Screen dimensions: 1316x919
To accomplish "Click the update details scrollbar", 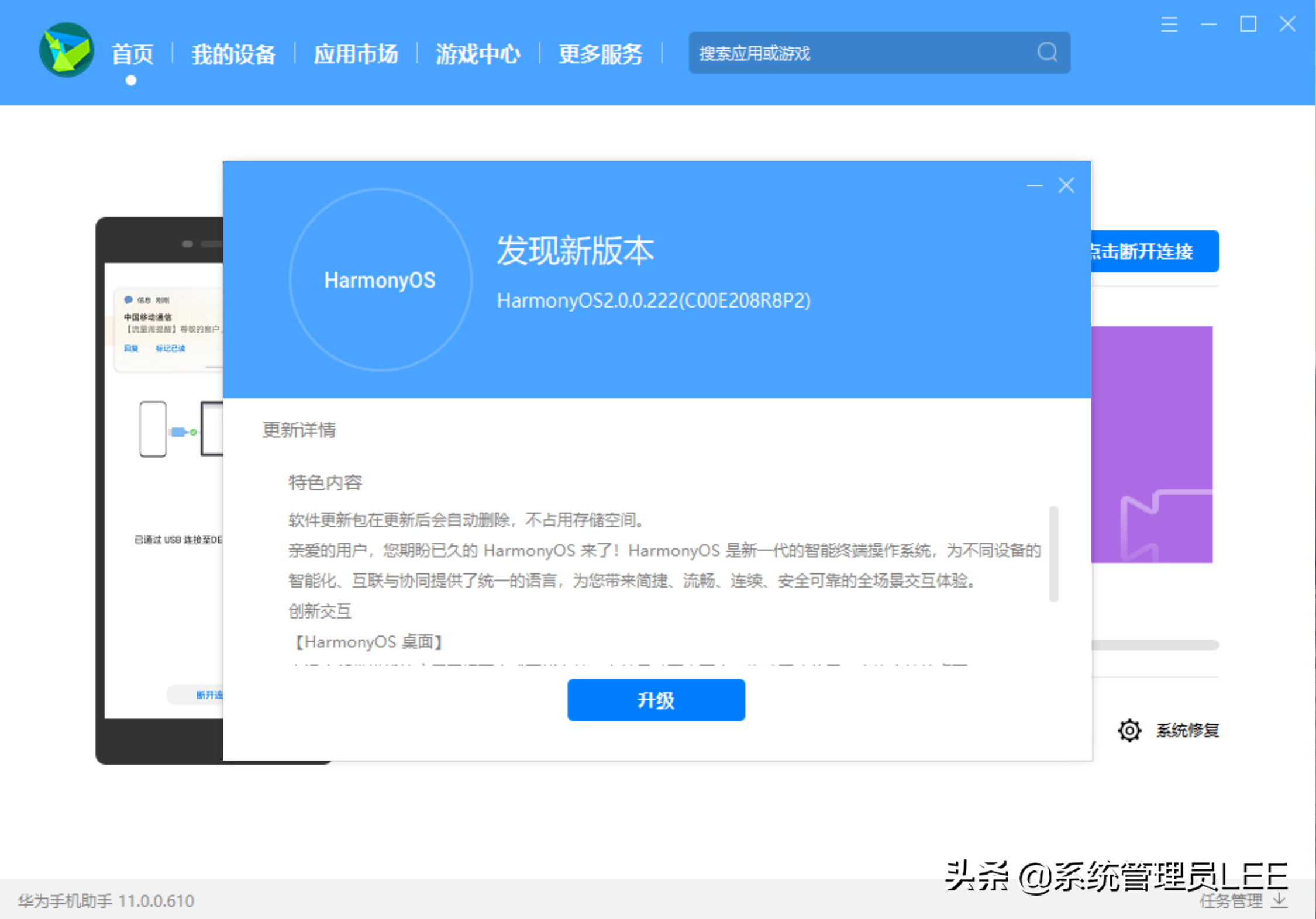I will (1053, 553).
